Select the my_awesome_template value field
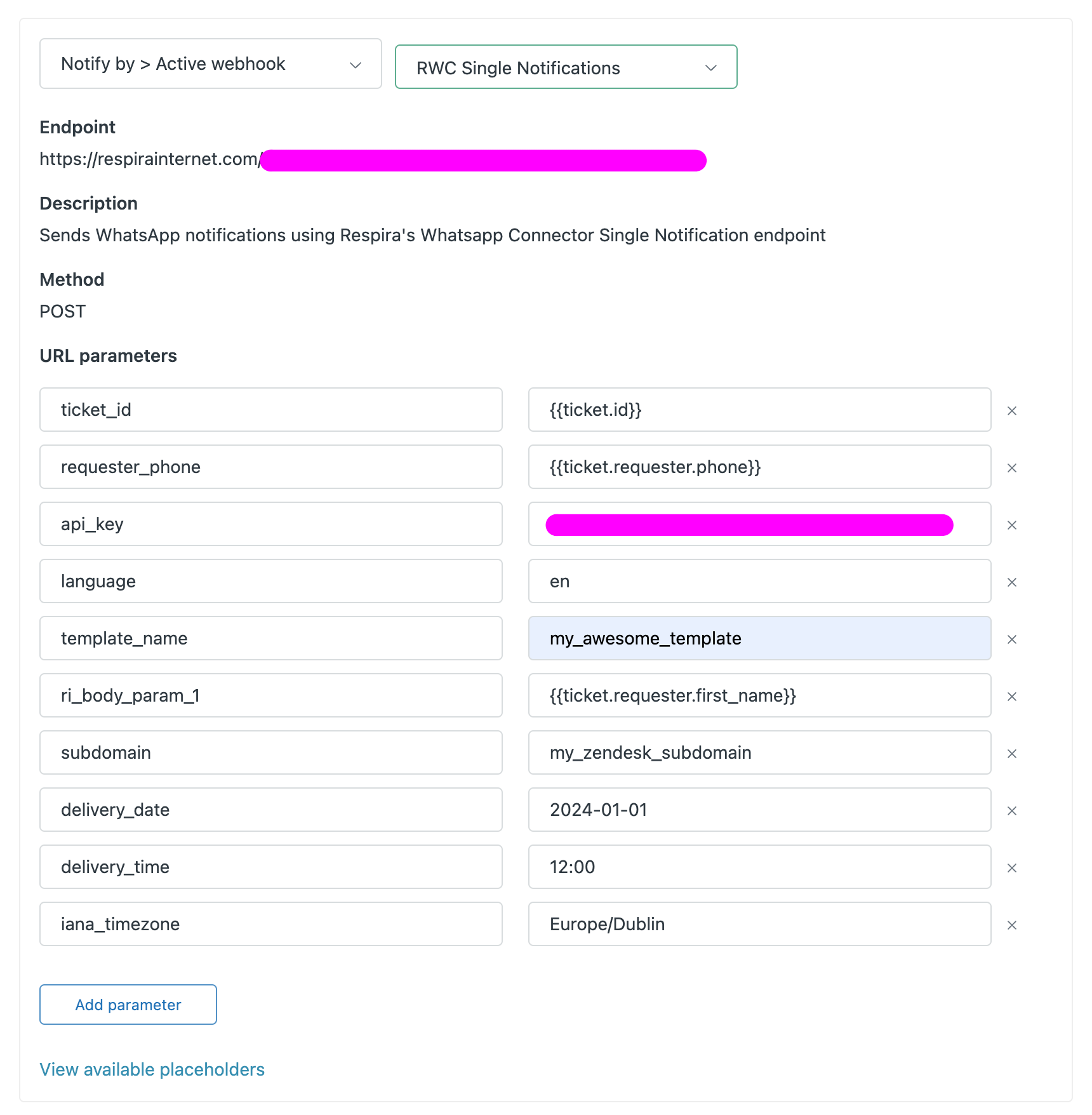1092x1115 pixels. (759, 639)
